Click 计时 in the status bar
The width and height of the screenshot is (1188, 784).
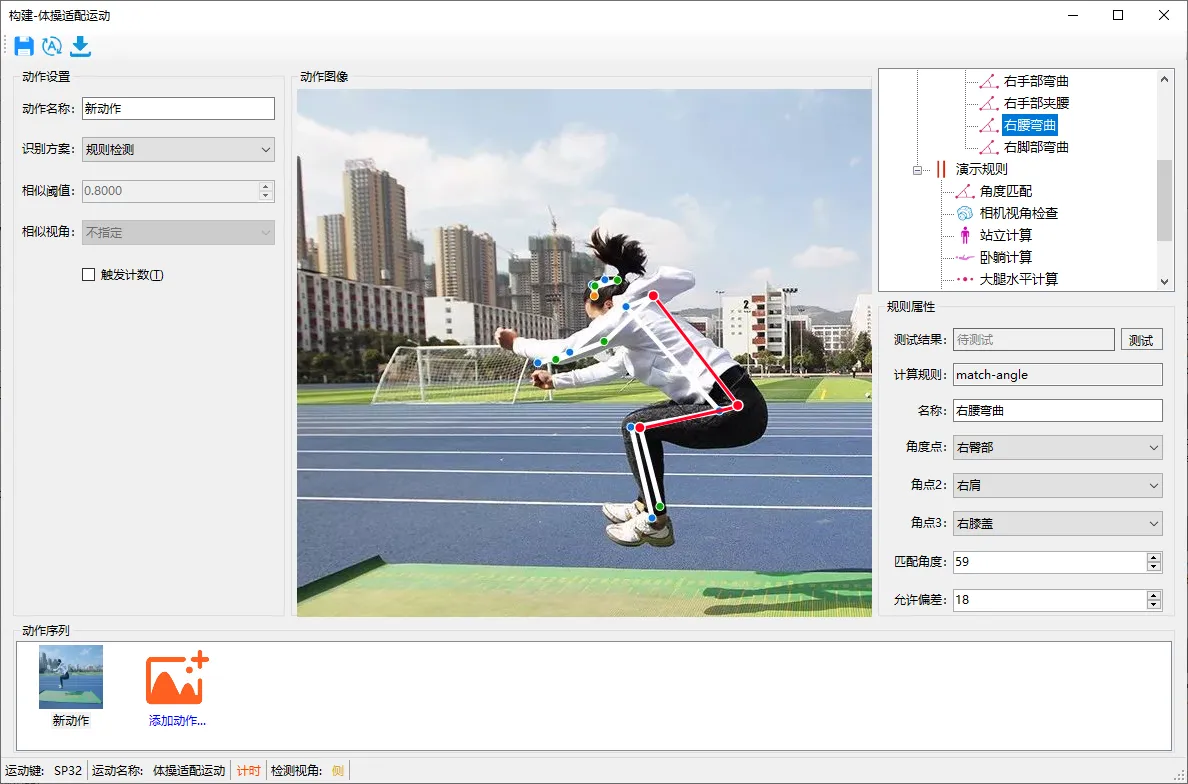click(x=249, y=770)
